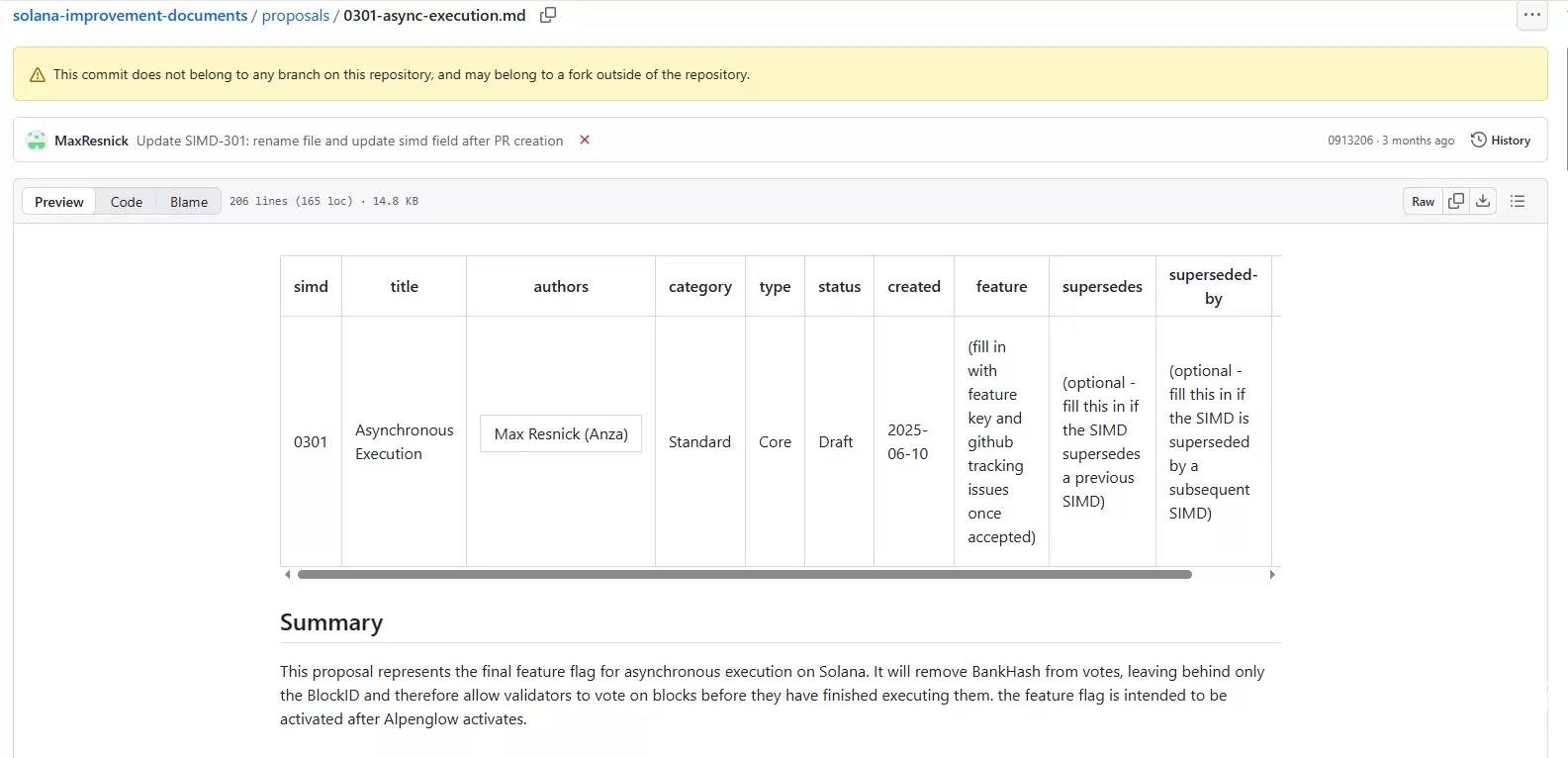Open the document outline icon
Viewport: 1568px width, 758px height.
tap(1518, 201)
